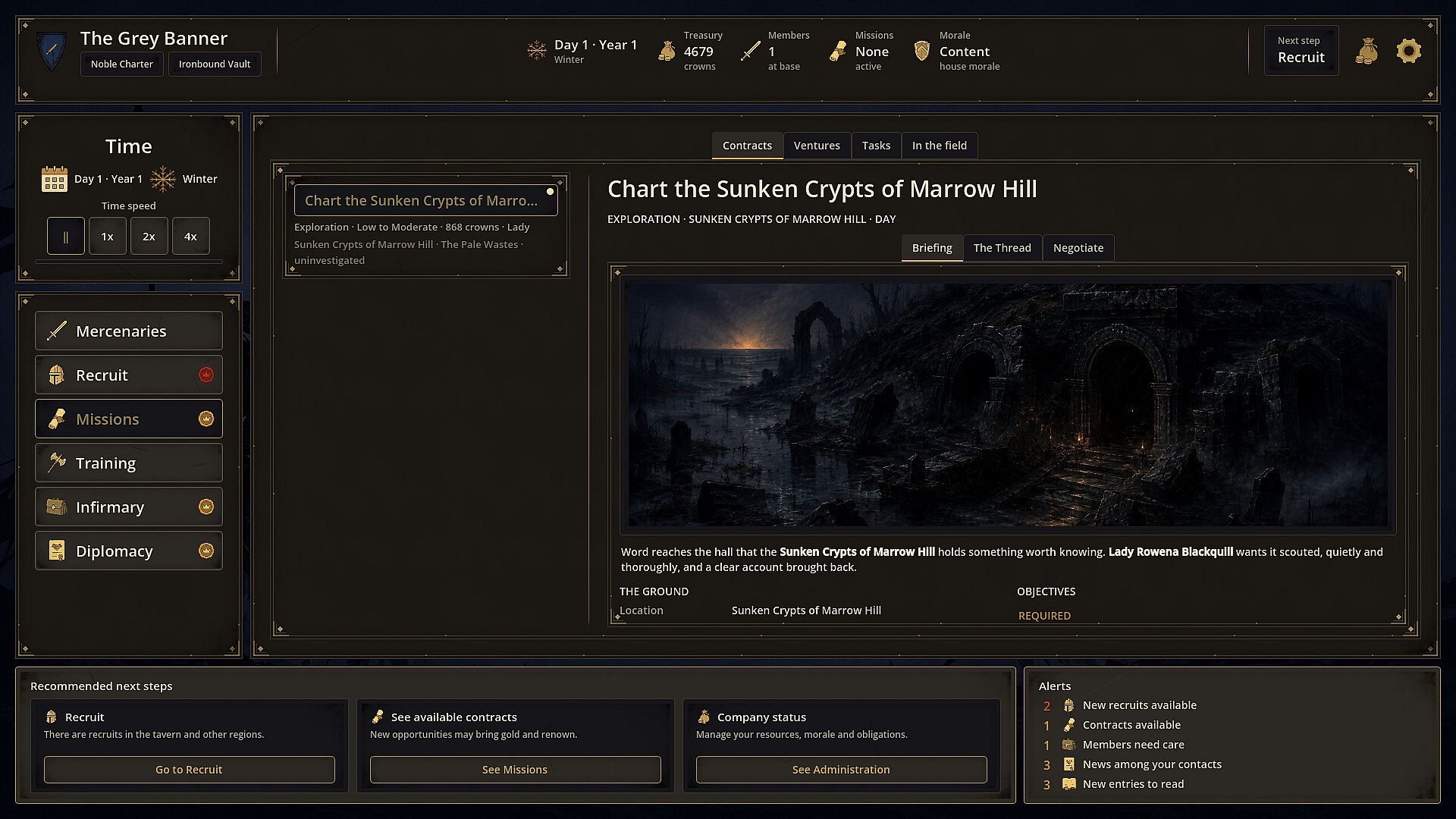Open the Recruit section in sidebar
Viewport: 1456px width, 819px height.
(x=129, y=375)
